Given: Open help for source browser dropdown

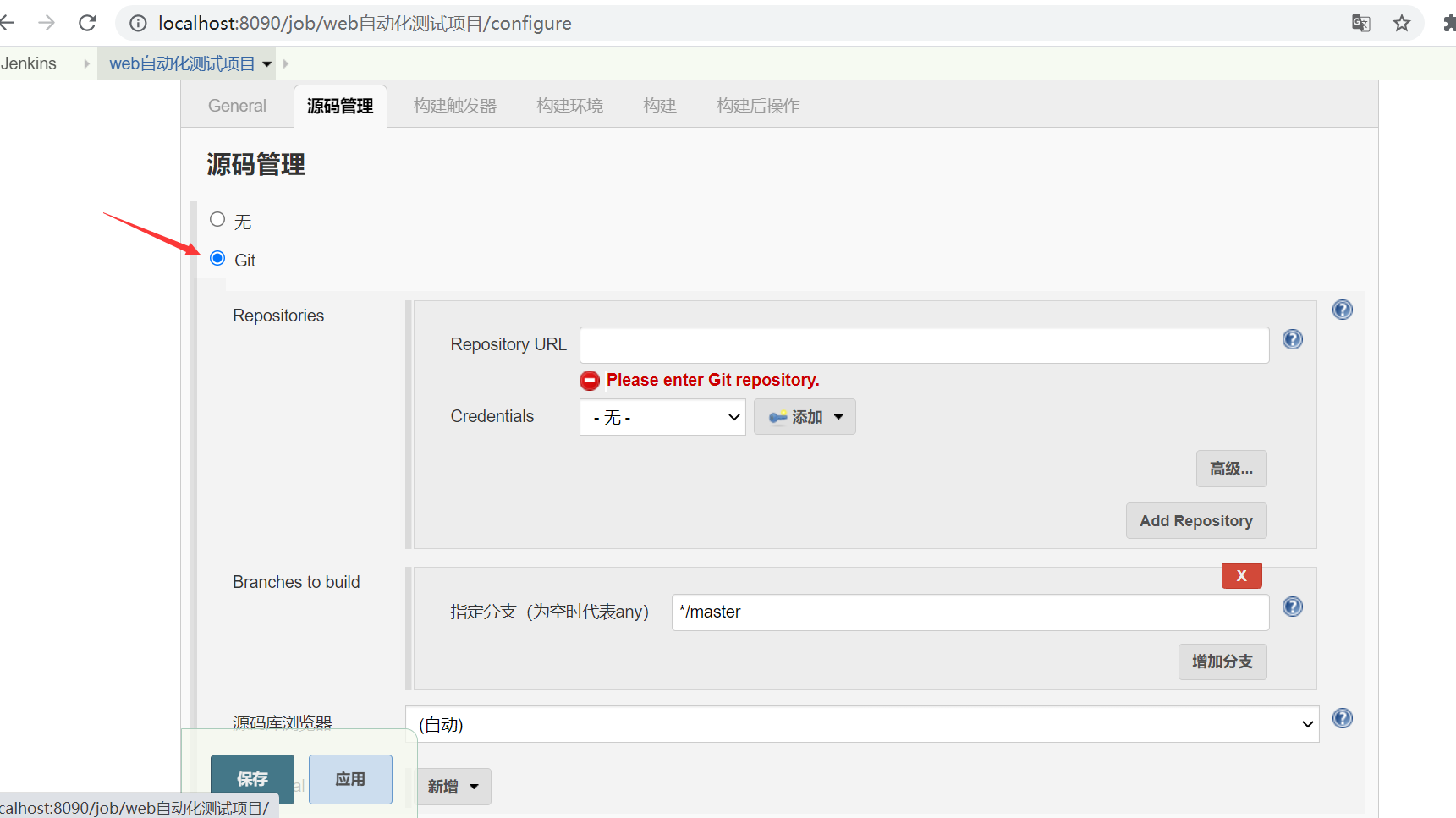Looking at the screenshot, I should pyautogui.click(x=1343, y=718).
